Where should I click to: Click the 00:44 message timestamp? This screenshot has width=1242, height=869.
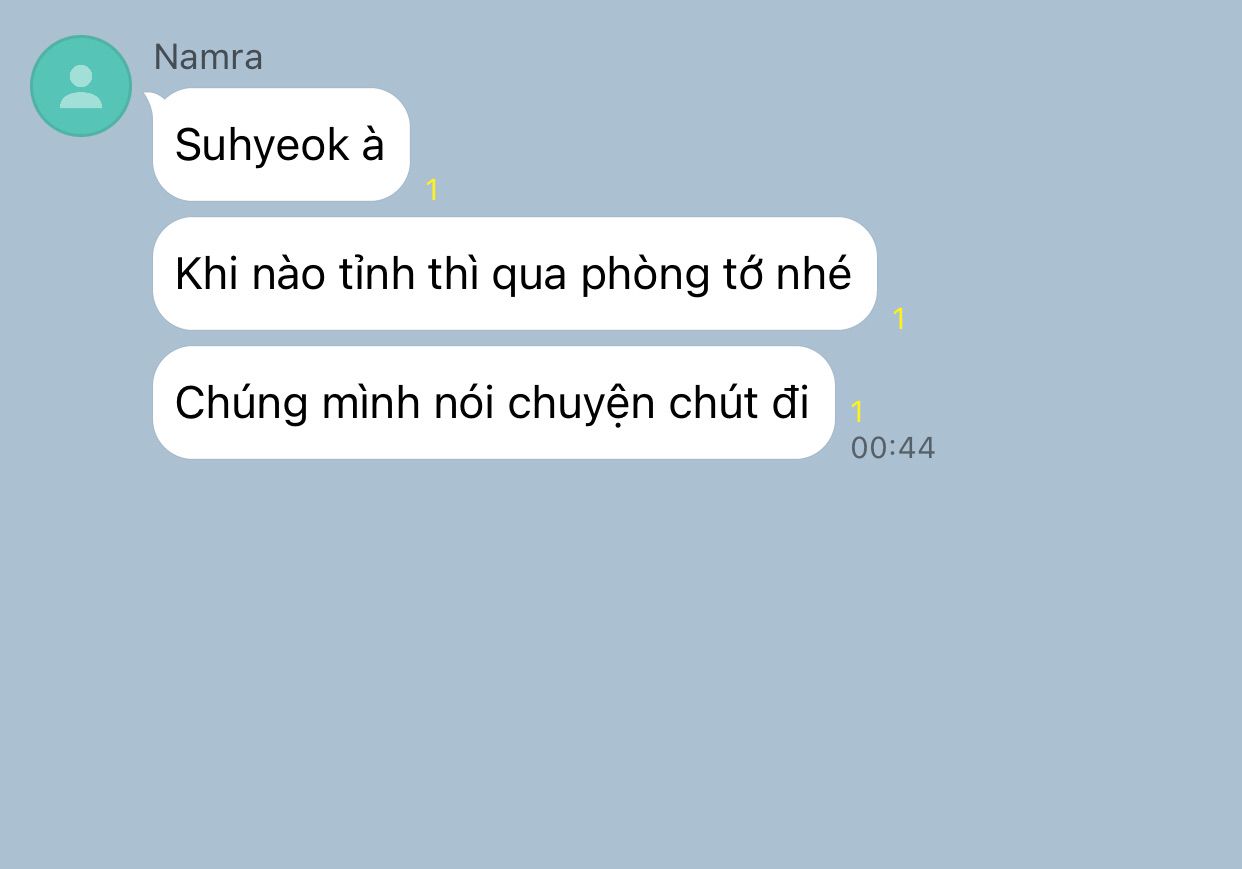coord(893,448)
